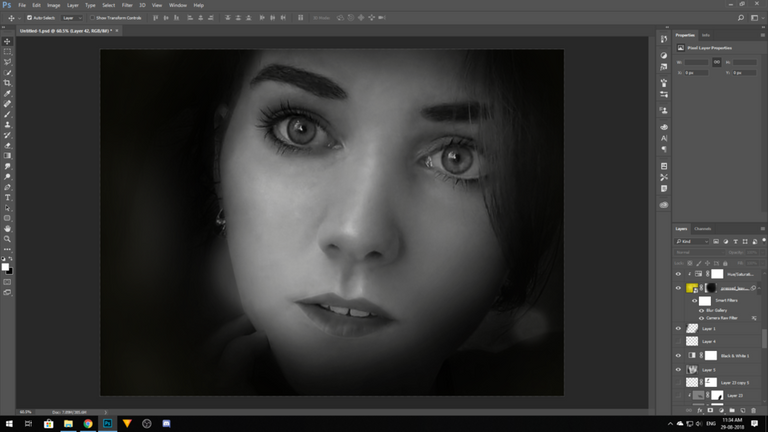Enable Show Transform Controls checkbox
The width and height of the screenshot is (768, 432).
(x=94, y=18)
